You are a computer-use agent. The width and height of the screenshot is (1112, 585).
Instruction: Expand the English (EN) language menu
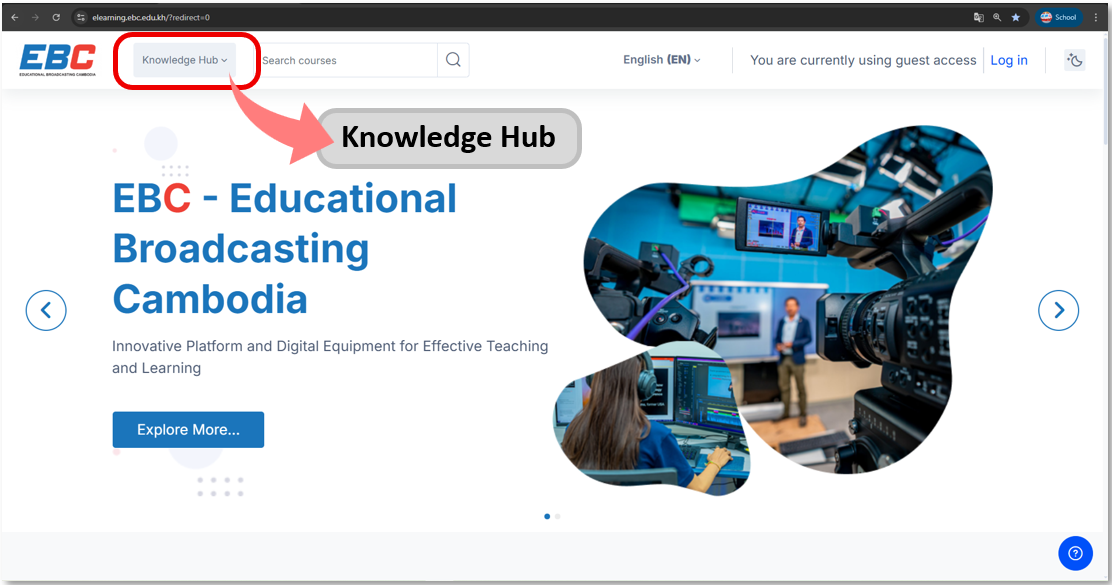pos(661,60)
